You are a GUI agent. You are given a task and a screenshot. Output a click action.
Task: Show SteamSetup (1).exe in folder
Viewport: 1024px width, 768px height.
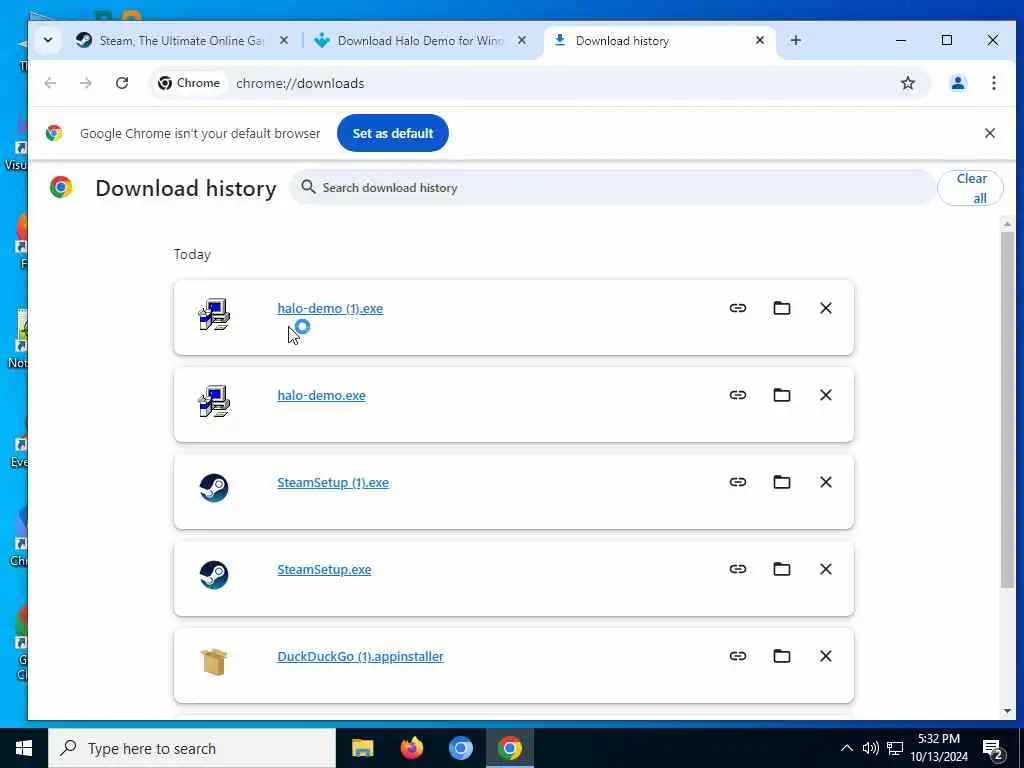click(782, 482)
